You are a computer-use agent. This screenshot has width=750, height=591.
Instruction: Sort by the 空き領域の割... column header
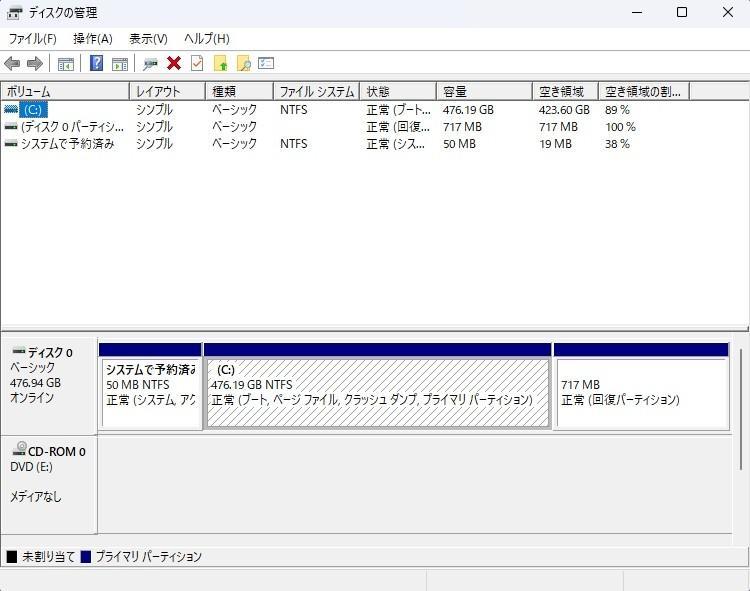[x=644, y=91]
